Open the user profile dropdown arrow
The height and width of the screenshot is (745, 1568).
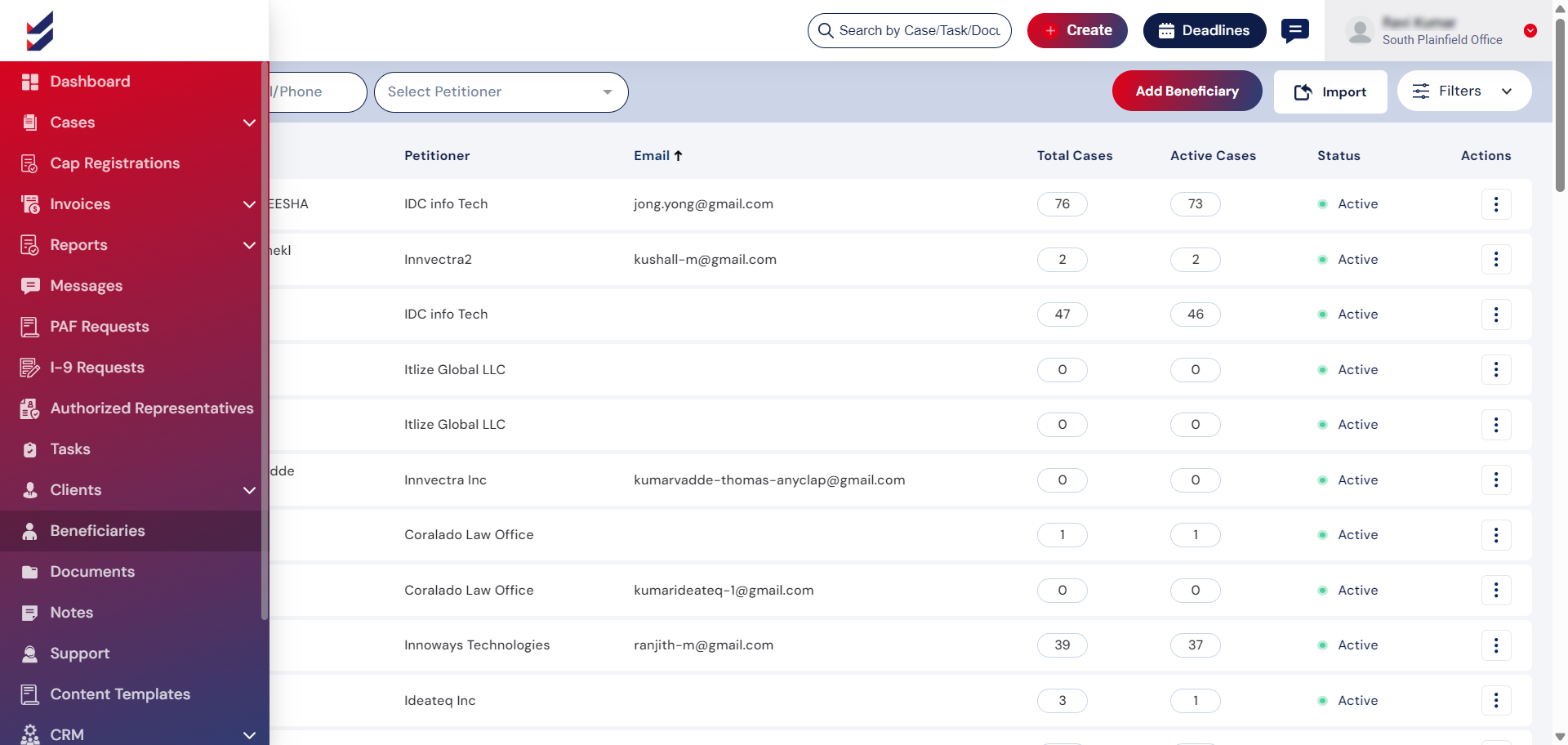[1530, 31]
